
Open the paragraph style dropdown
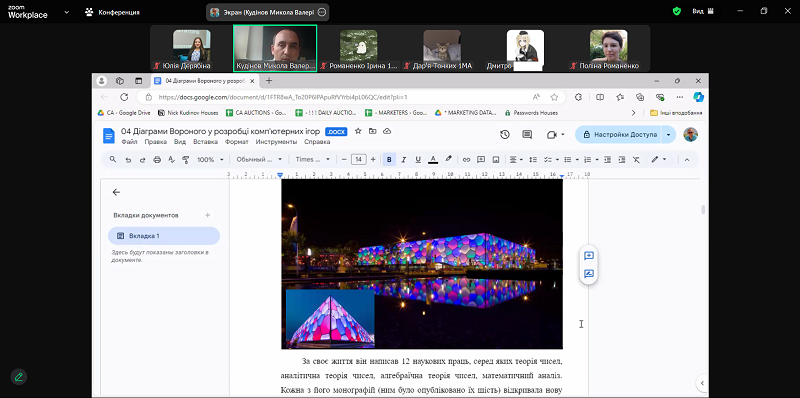(259, 160)
